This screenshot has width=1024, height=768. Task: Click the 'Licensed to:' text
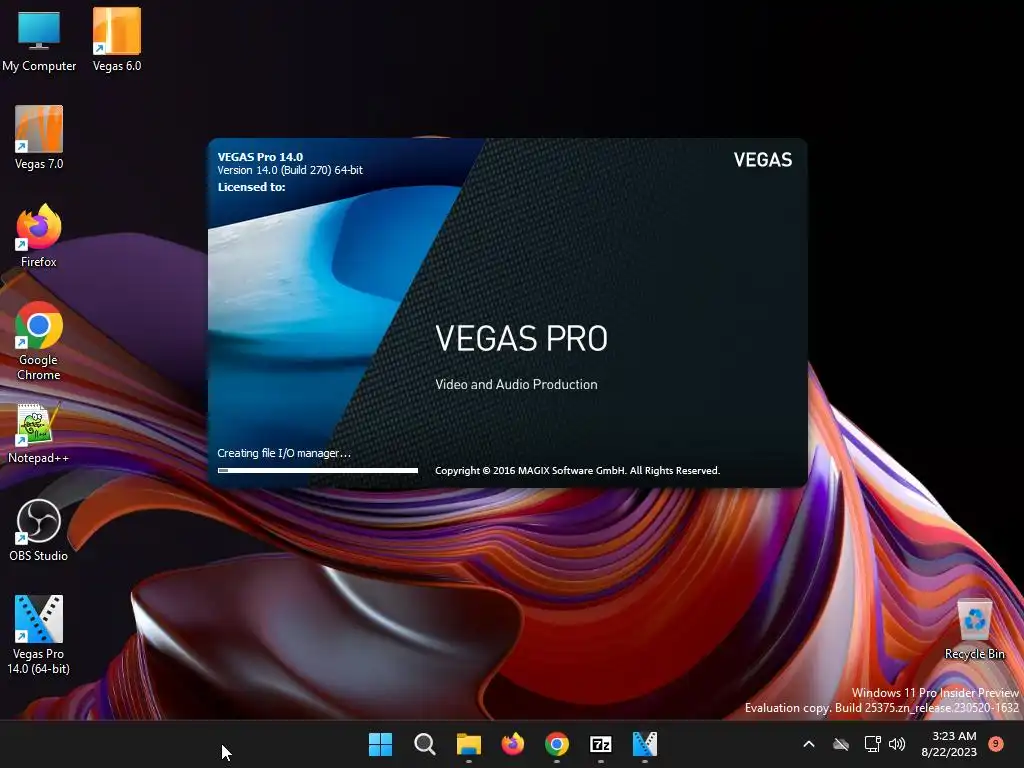click(x=251, y=187)
